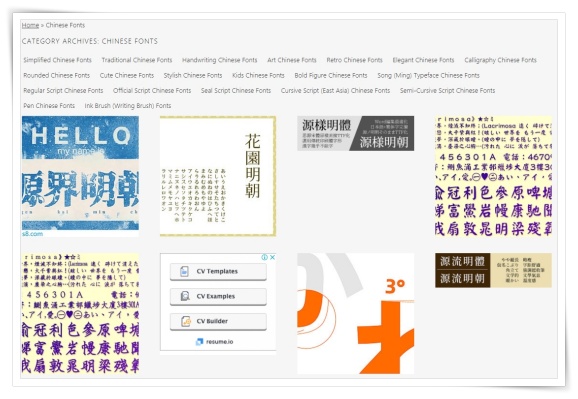Open Bold Figure Chinese Fonts
The height and width of the screenshot is (399, 578).
[x=331, y=75]
